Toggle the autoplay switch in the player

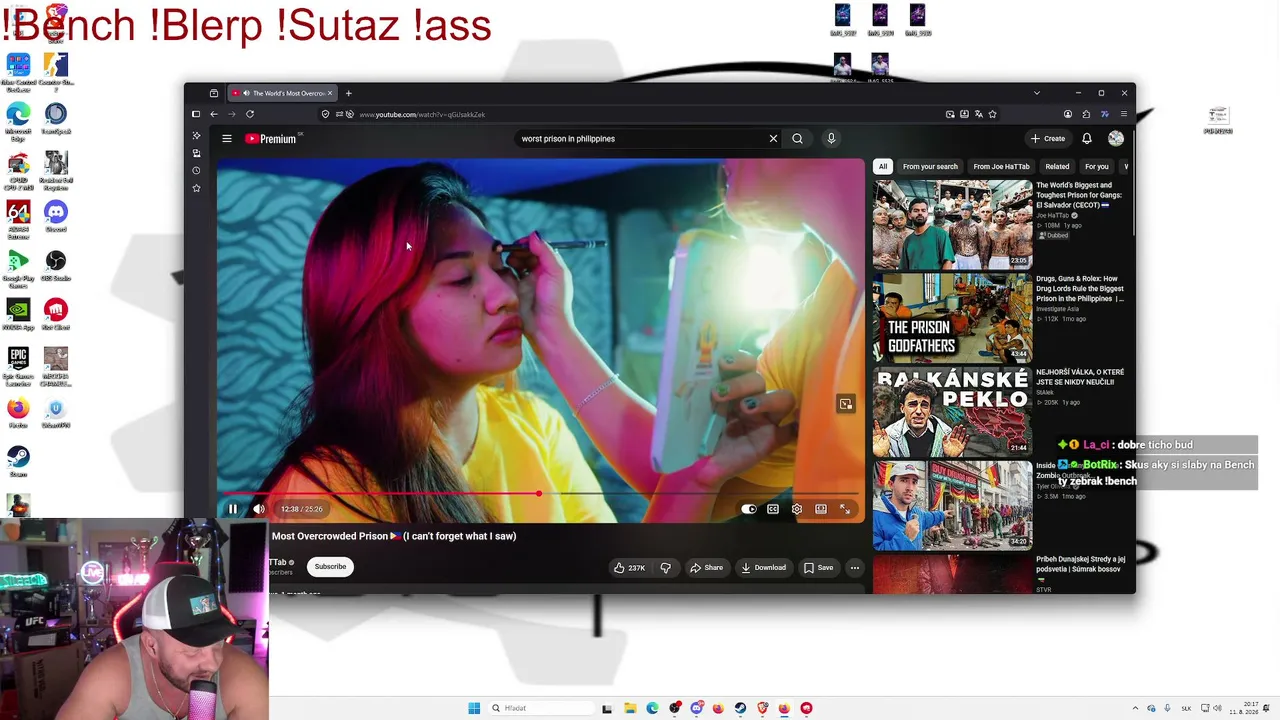pyautogui.click(x=749, y=509)
